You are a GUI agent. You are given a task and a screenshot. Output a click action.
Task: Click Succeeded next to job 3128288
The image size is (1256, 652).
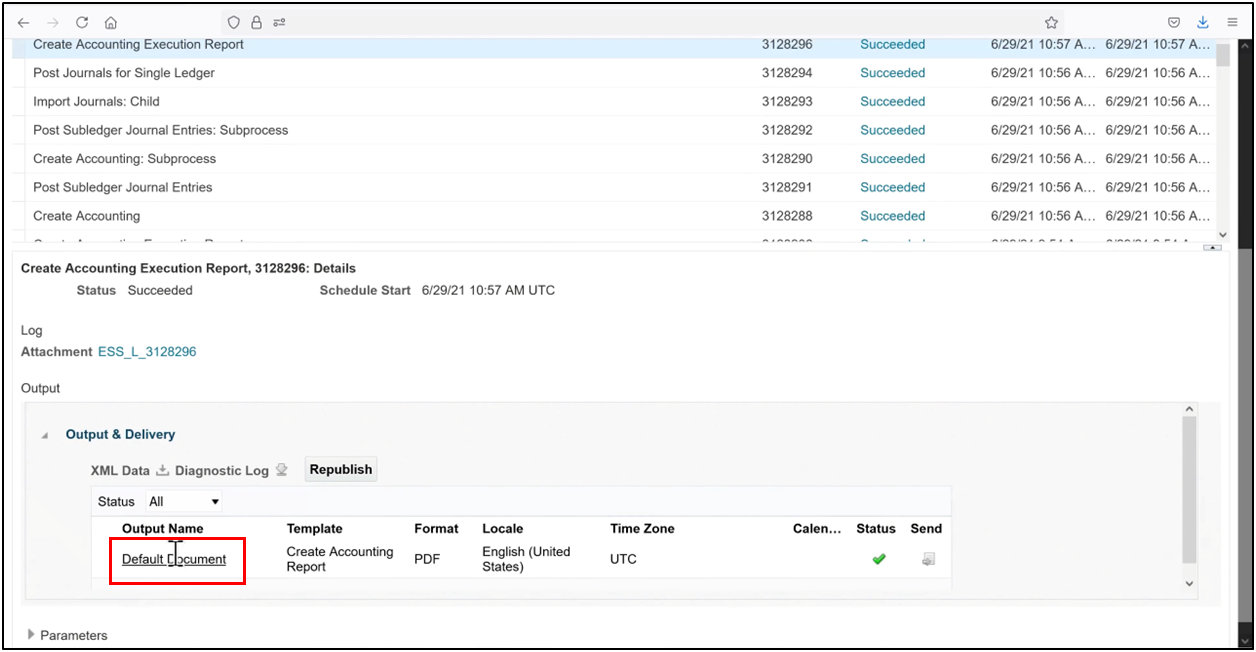click(892, 215)
